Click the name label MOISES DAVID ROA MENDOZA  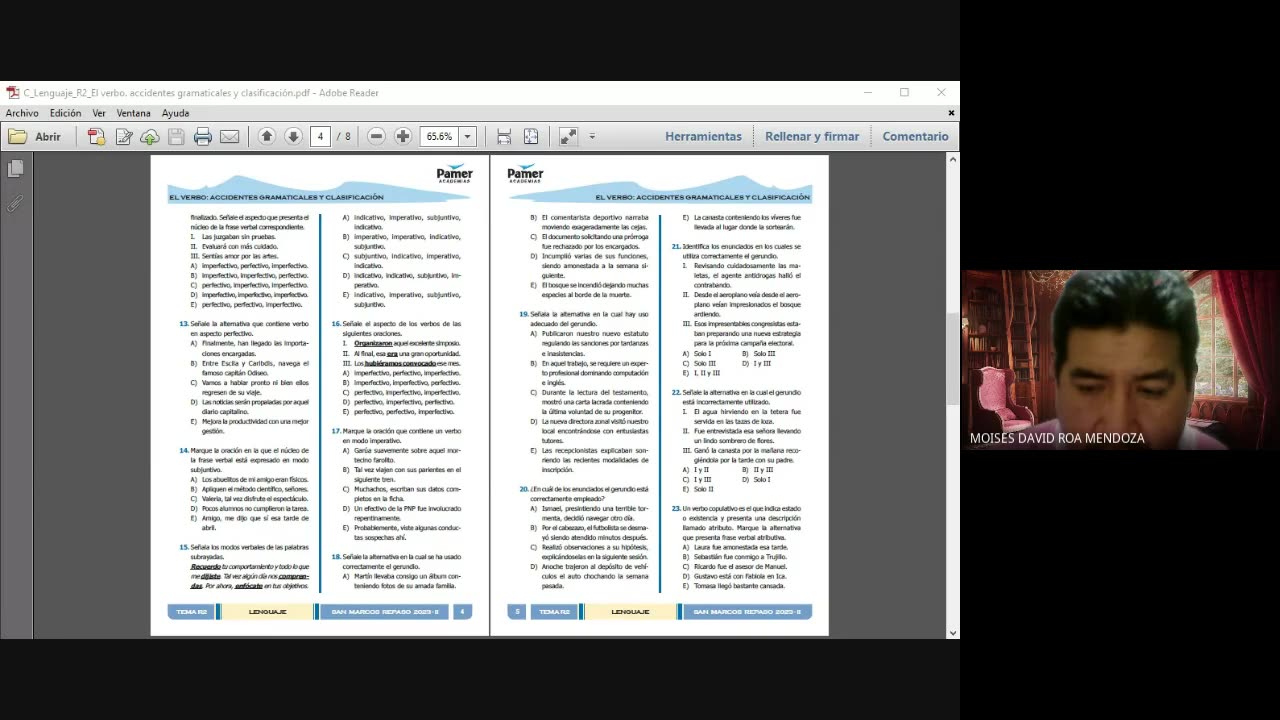(1057, 438)
